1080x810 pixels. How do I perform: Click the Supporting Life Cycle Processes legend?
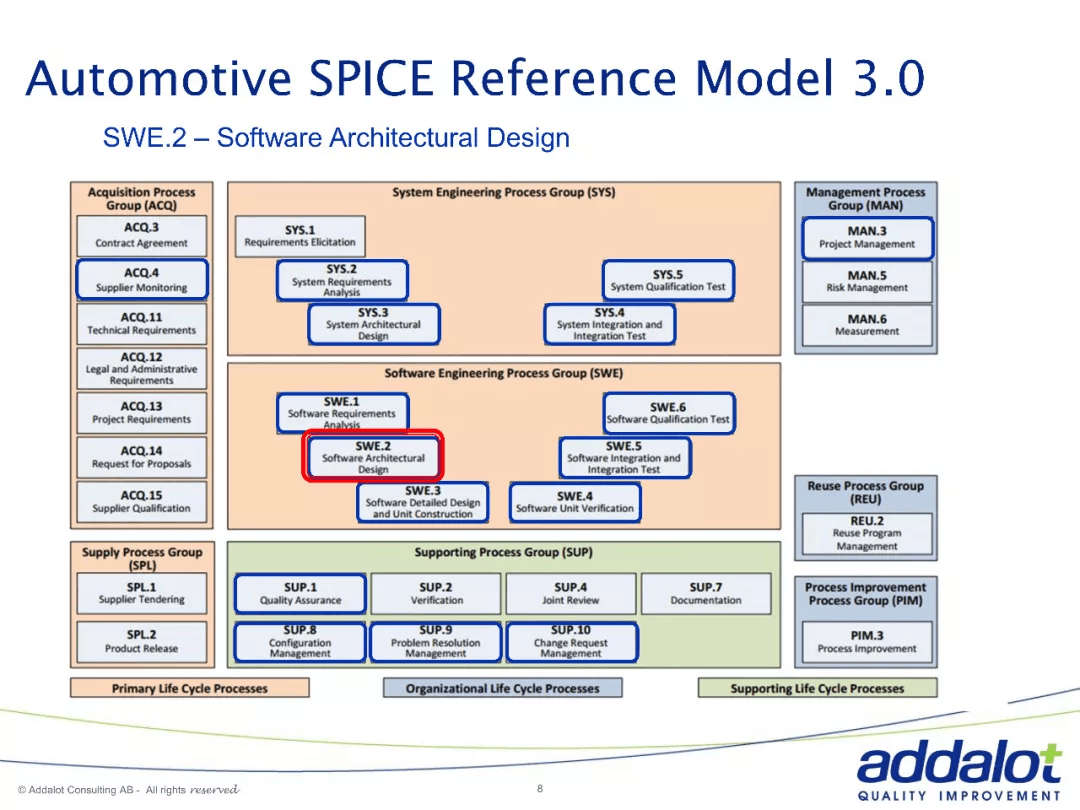click(x=818, y=688)
